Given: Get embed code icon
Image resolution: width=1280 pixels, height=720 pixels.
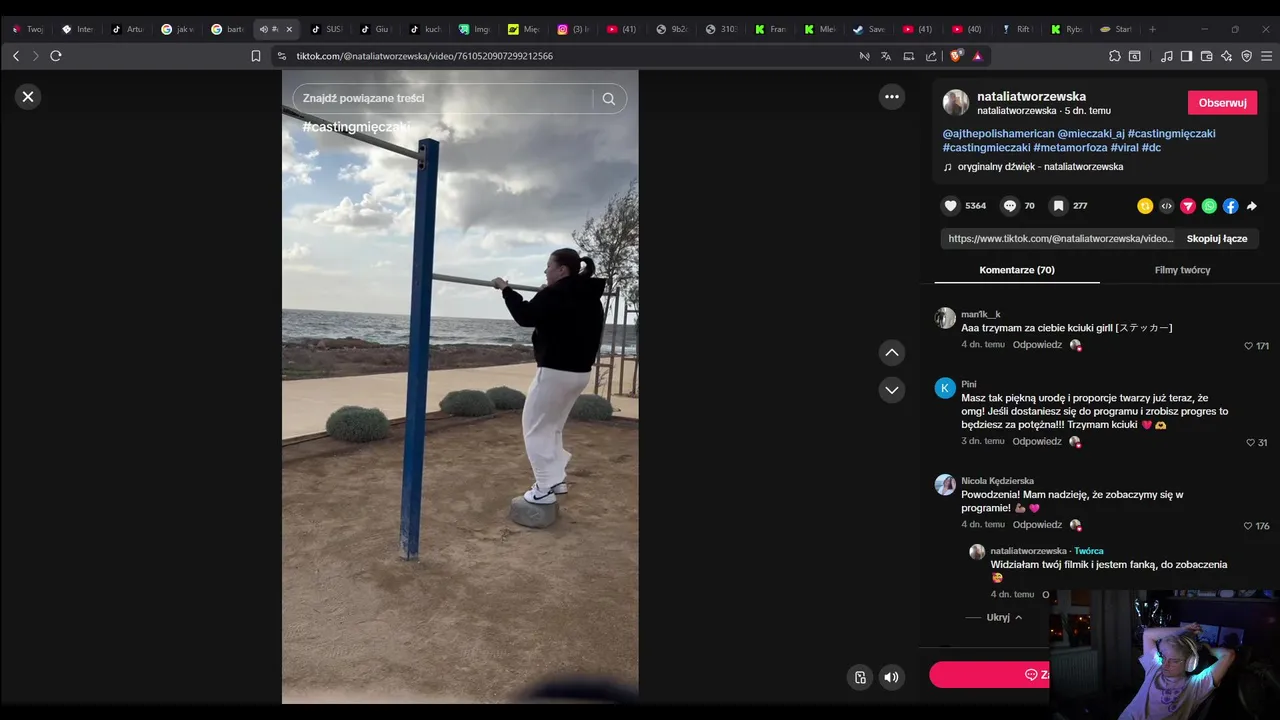Looking at the screenshot, I should coord(1166,206).
